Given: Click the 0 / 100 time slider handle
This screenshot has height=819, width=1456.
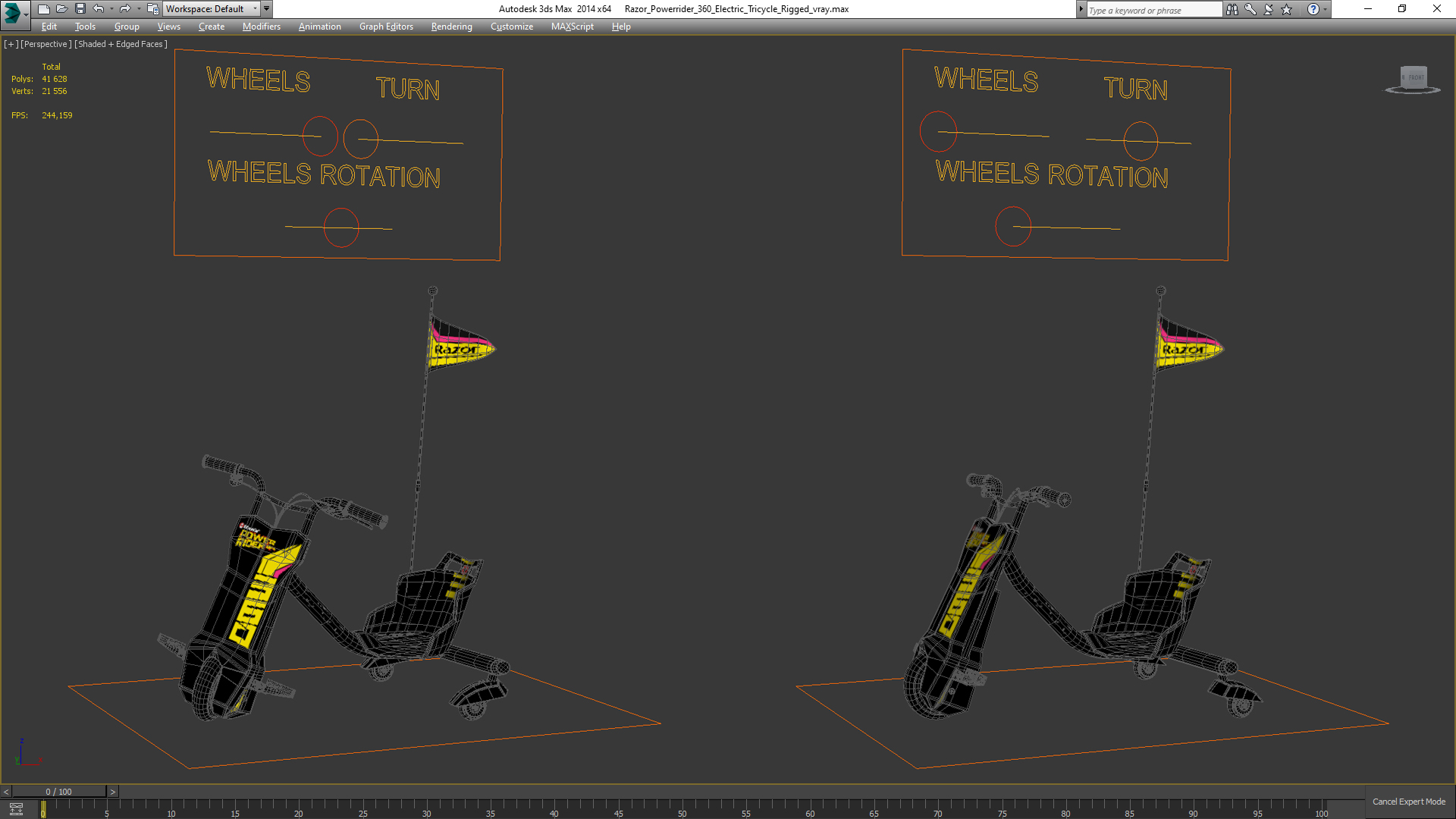Looking at the screenshot, I should tap(59, 792).
